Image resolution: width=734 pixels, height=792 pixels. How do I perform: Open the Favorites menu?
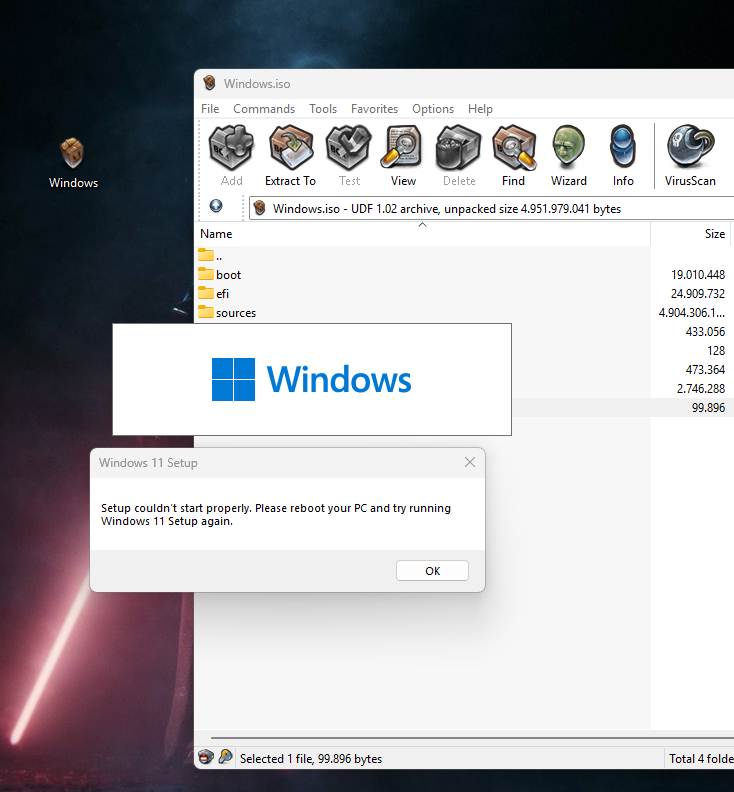point(374,109)
